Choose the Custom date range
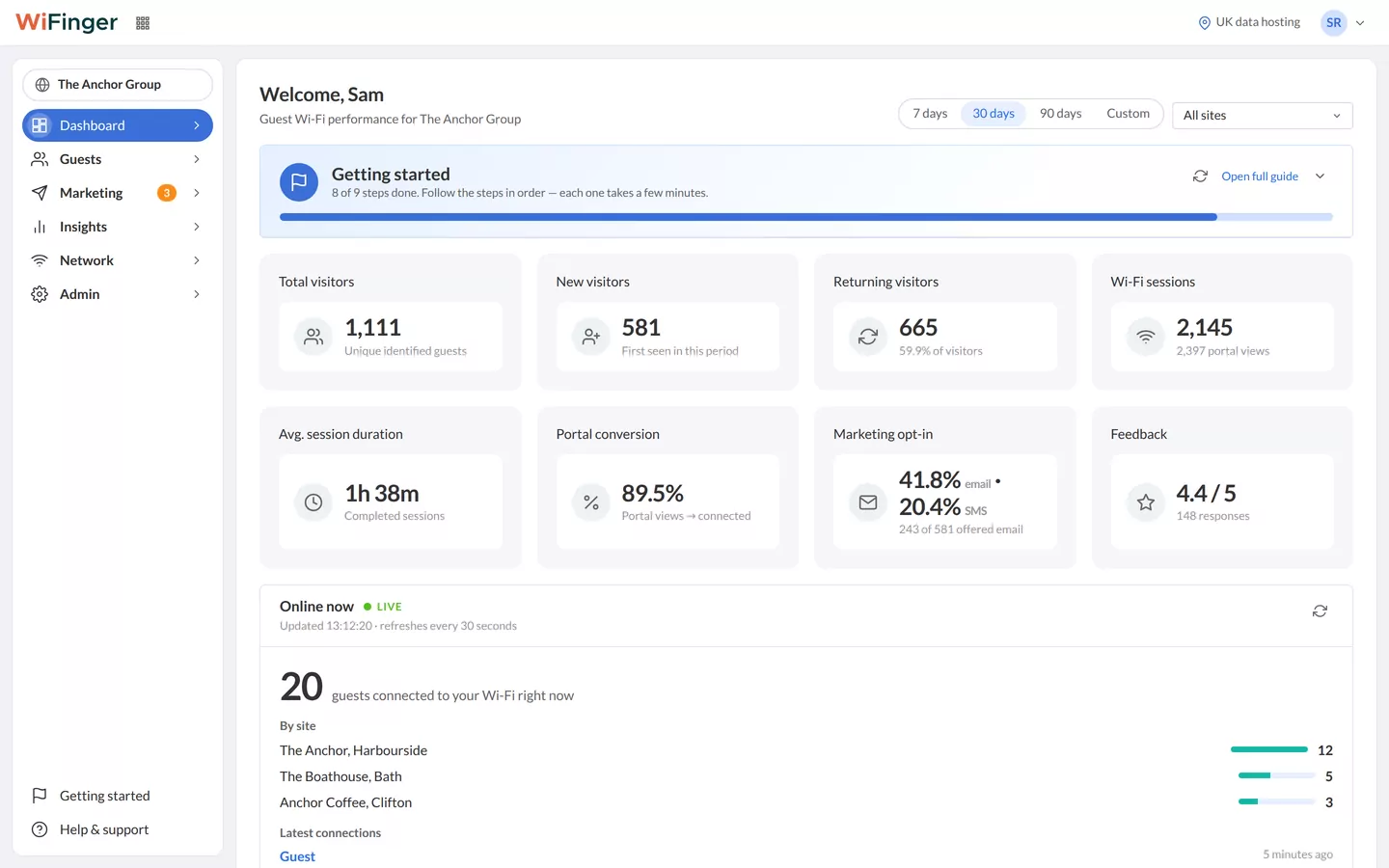 tap(1128, 114)
